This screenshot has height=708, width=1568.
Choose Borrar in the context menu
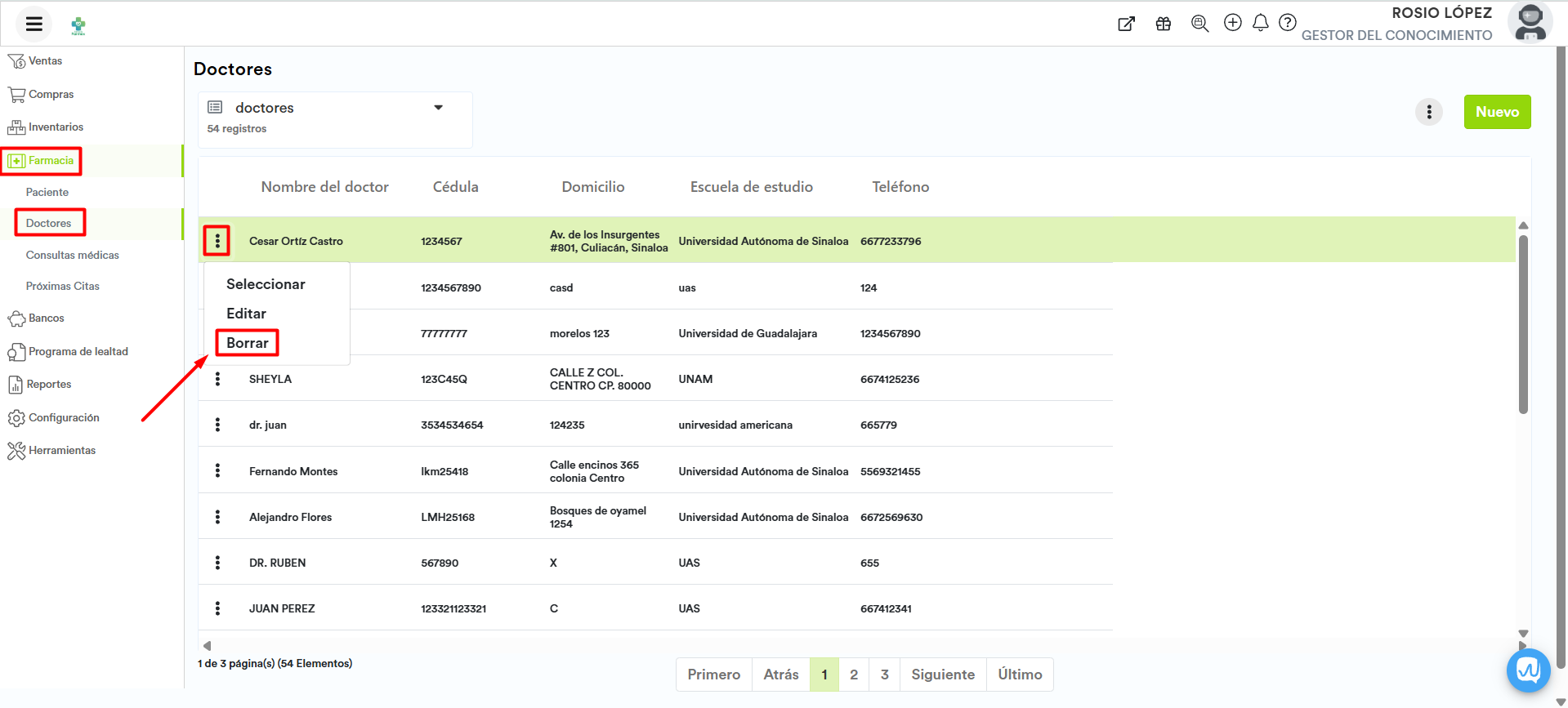(247, 343)
